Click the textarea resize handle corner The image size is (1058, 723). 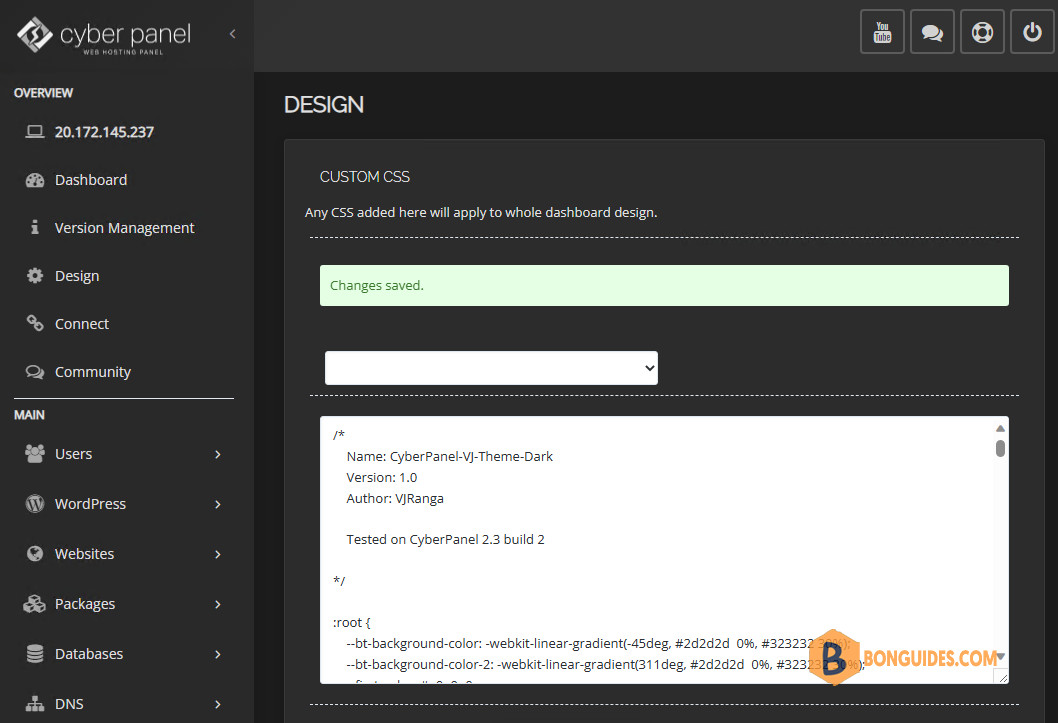1003,677
